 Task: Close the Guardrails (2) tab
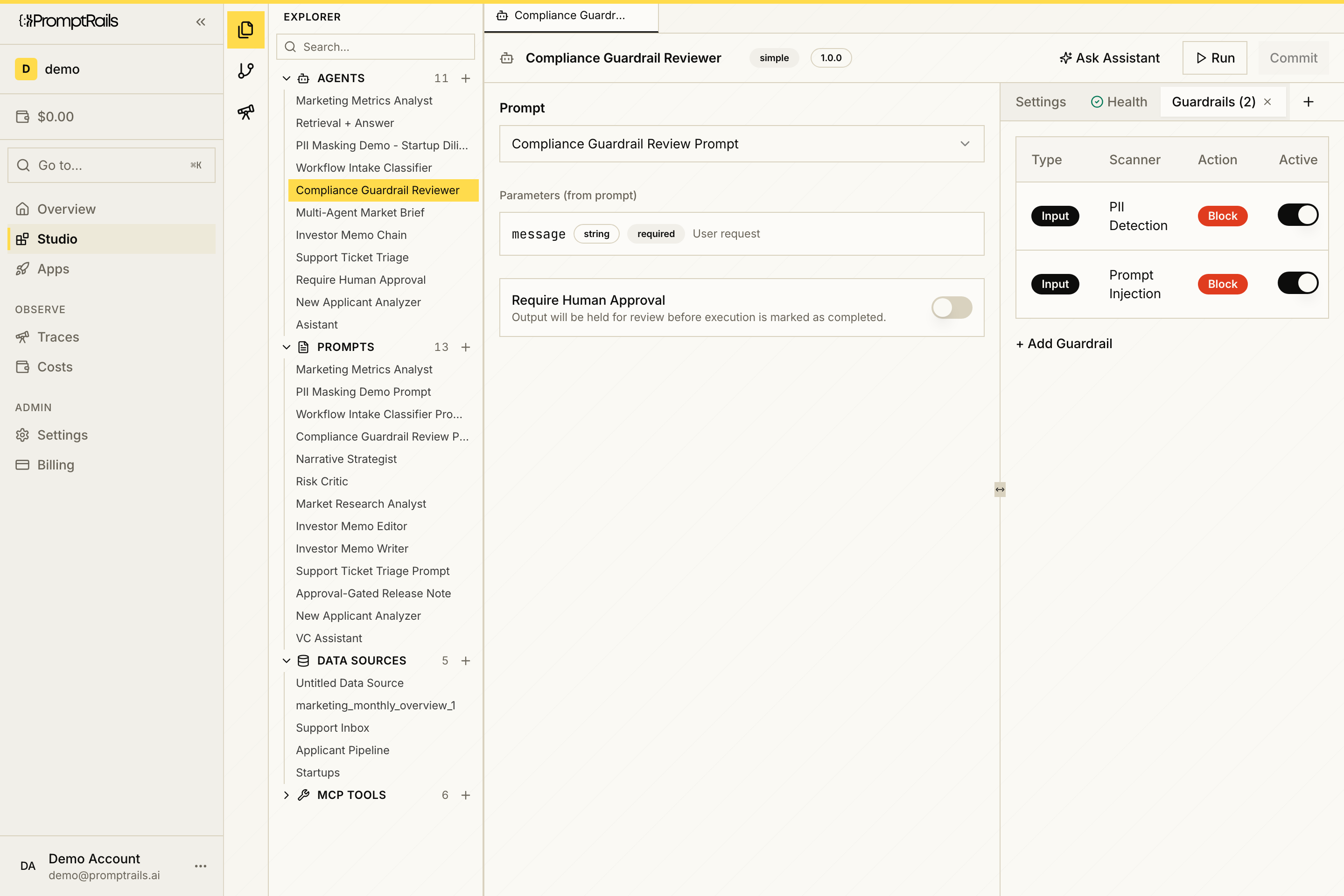point(1267,102)
